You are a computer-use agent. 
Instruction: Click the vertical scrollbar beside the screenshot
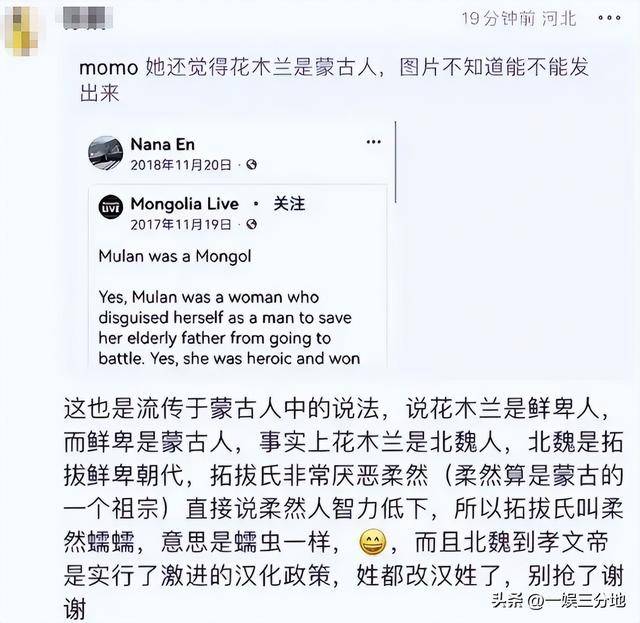[396, 162]
